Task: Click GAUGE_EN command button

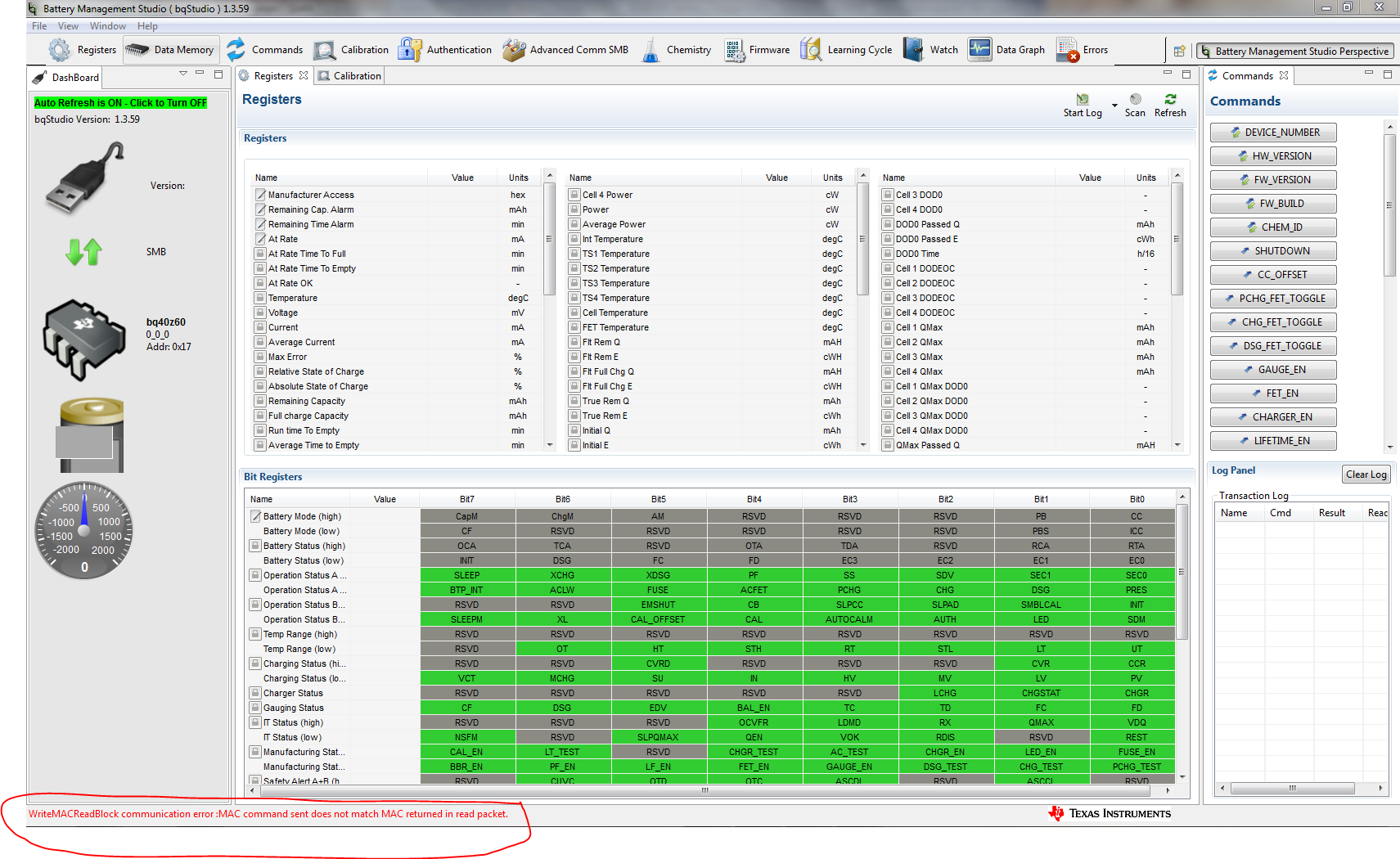Action: click(x=1273, y=370)
